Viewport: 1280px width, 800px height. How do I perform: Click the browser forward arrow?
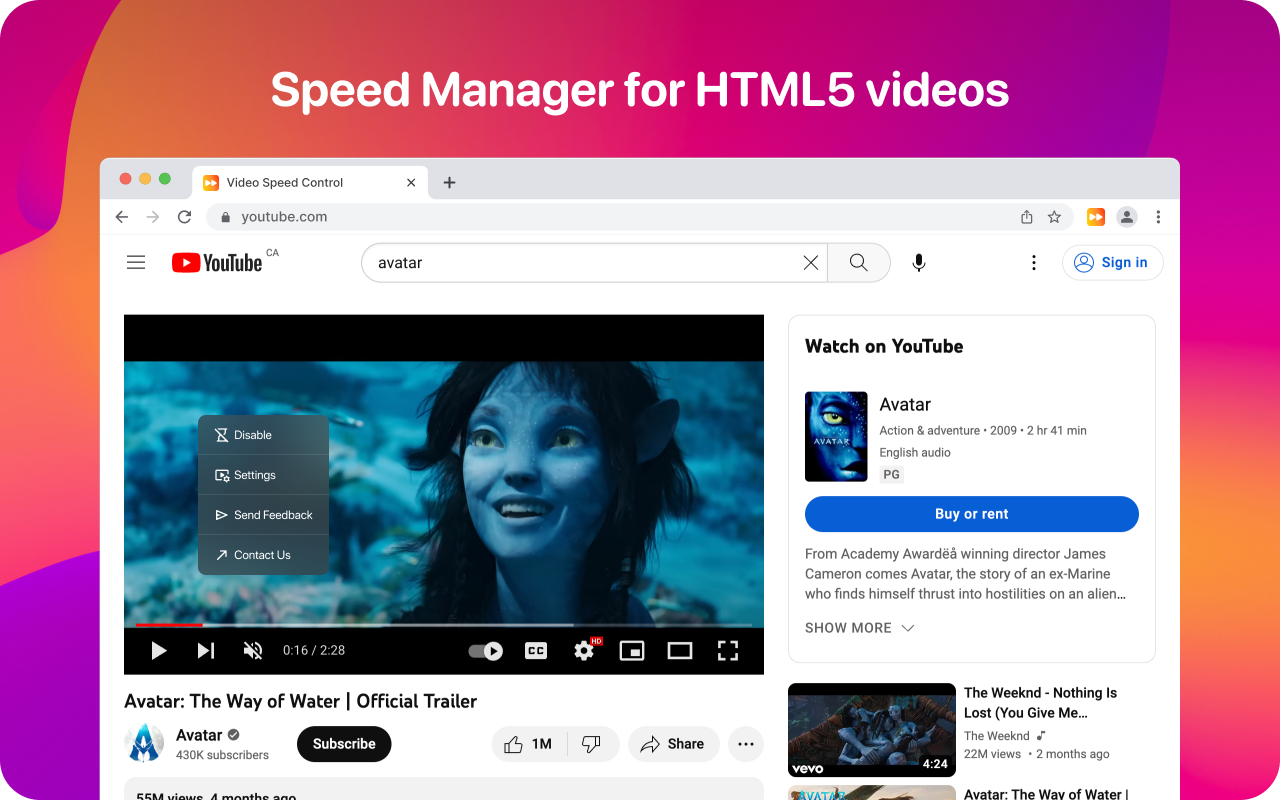(x=153, y=217)
